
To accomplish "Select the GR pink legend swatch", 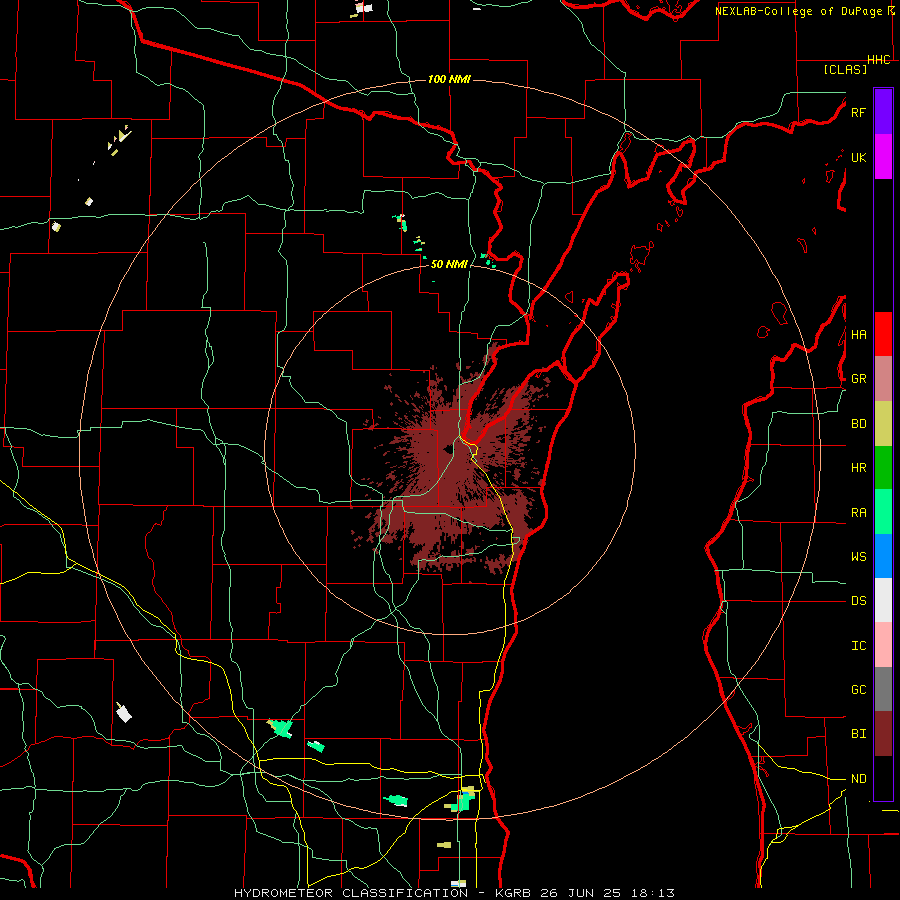I will pyautogui.click(x=883, y=379).
